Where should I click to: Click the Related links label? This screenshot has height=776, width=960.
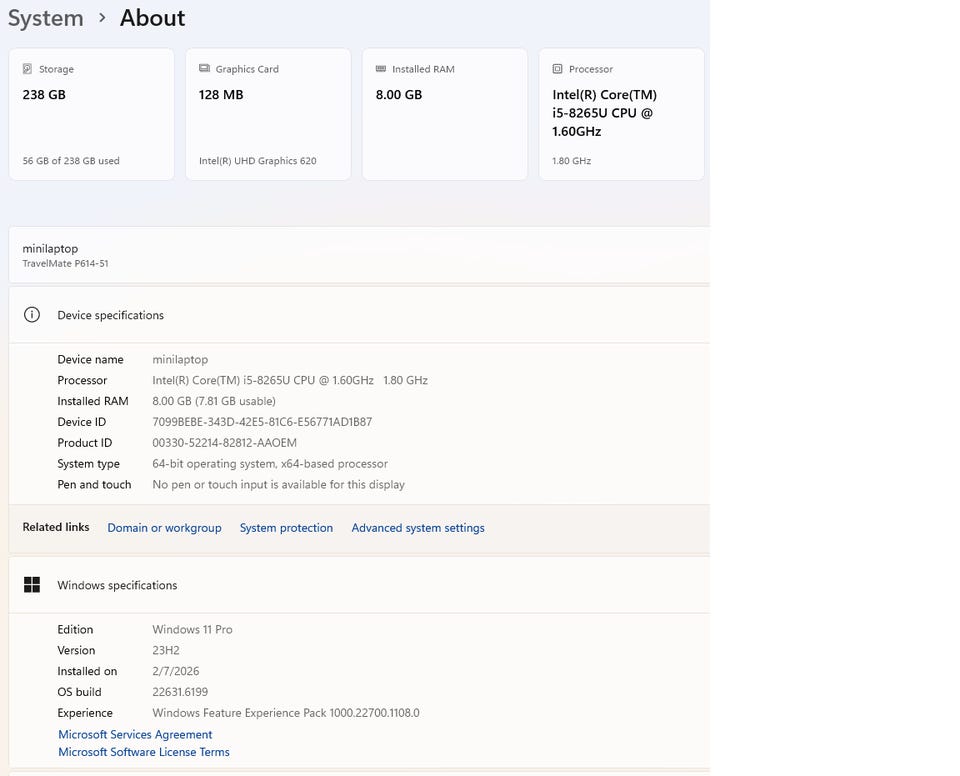tap(56, 527)
